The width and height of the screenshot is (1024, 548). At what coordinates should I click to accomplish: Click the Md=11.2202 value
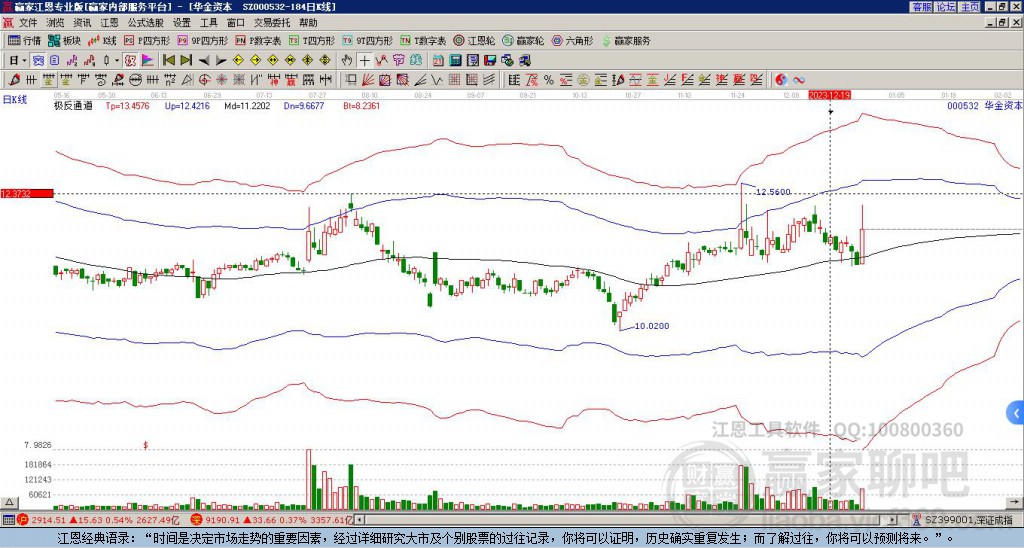tap(247, 105)
